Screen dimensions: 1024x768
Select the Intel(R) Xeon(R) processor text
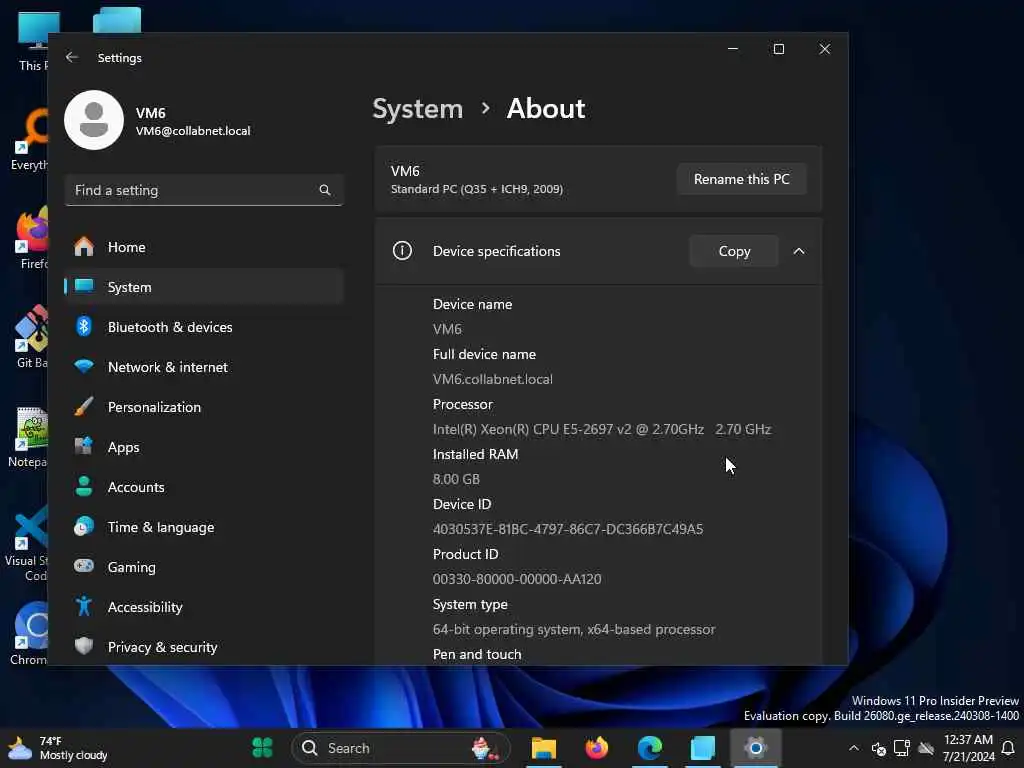(601, 430)
